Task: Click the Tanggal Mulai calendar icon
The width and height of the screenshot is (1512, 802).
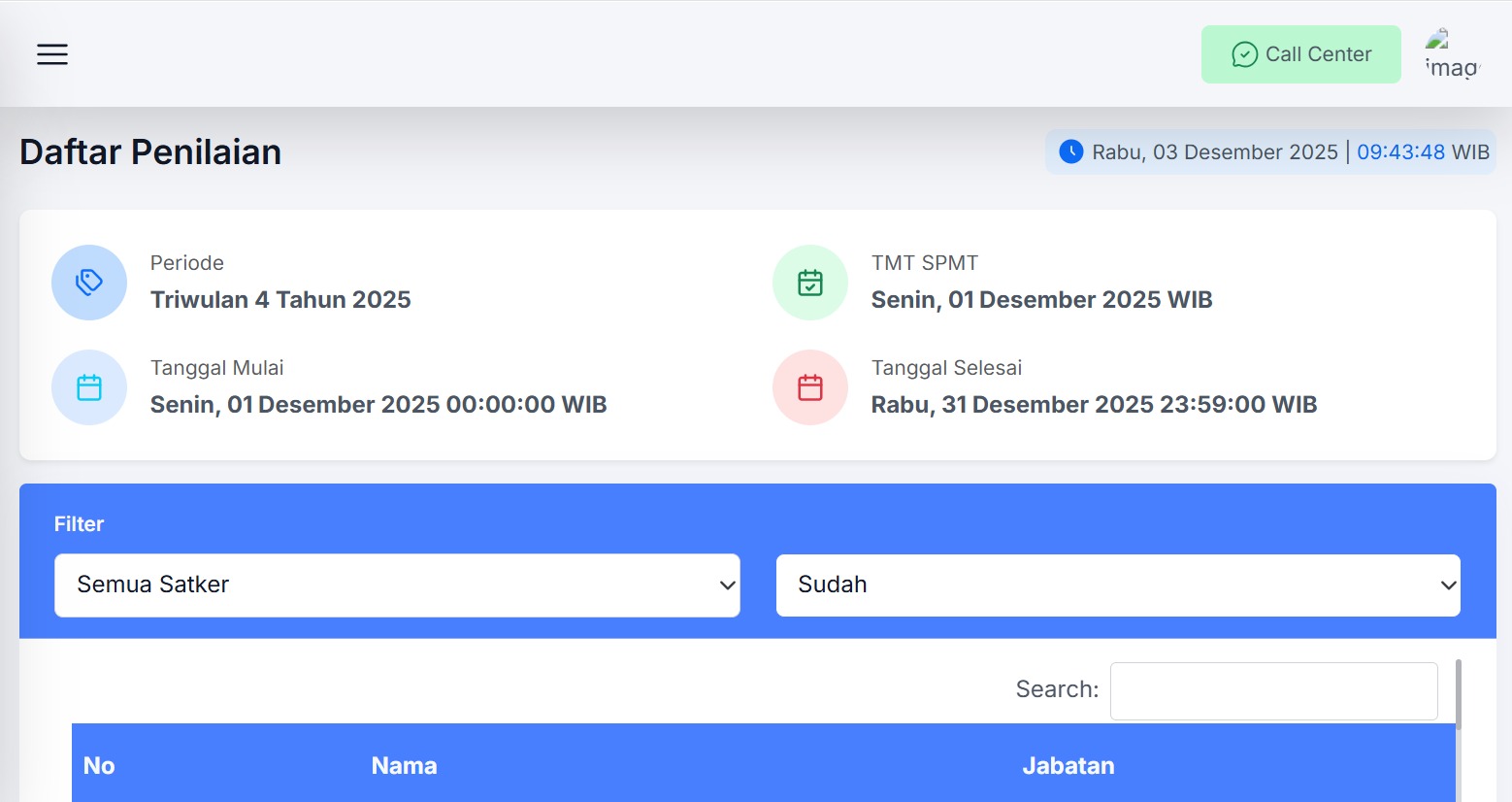Action: click(x=89, y=387)
